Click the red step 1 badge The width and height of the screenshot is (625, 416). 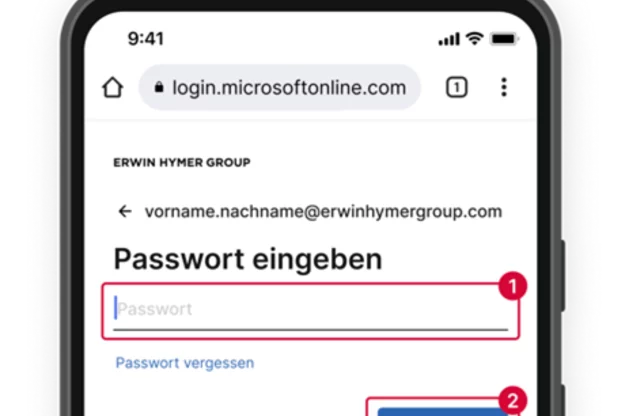click(x=513, y=286)
